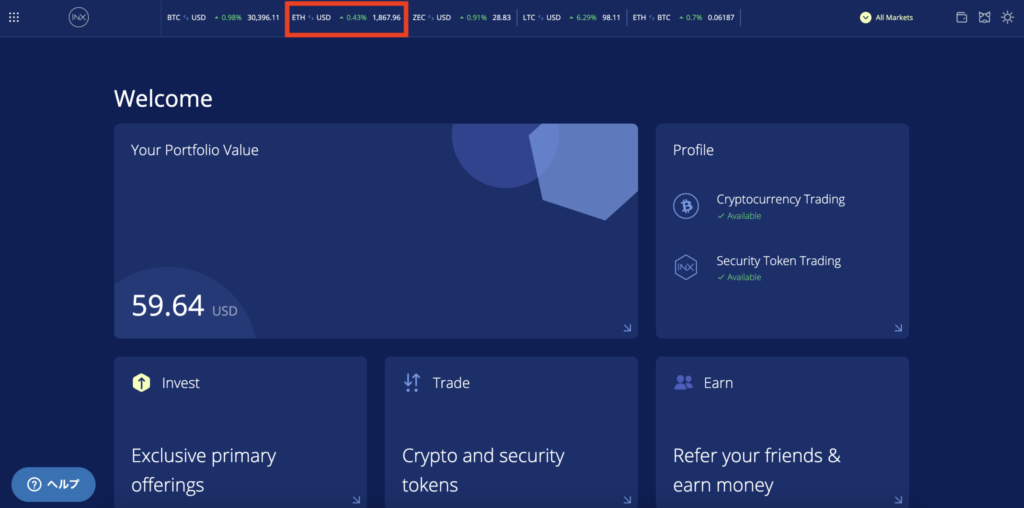Viewport: 1024px width, 508px height.
Task: Open the apps grid menu
Action: point(14,17)
